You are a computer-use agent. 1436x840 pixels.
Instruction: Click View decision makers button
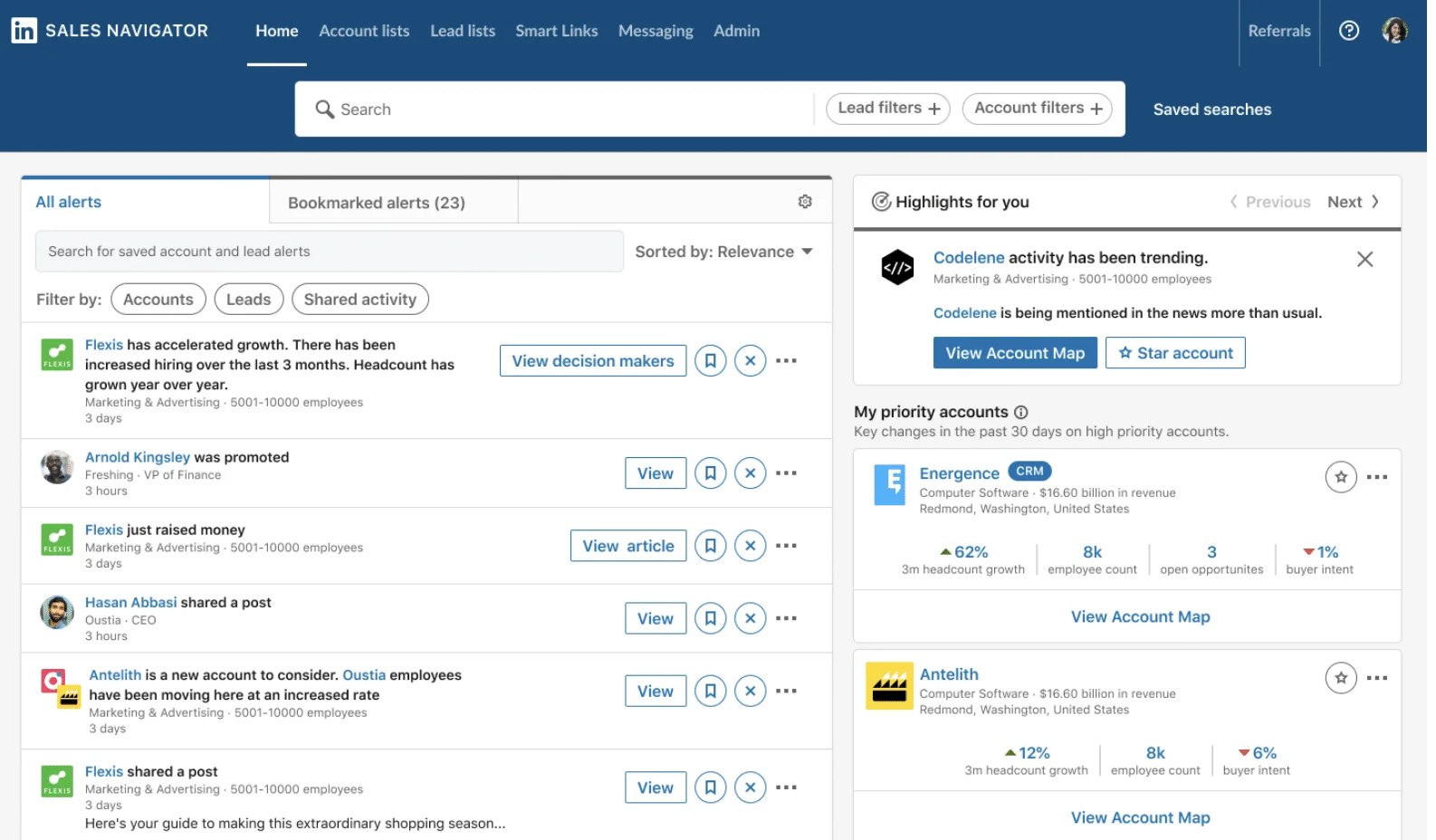point(593,361)
